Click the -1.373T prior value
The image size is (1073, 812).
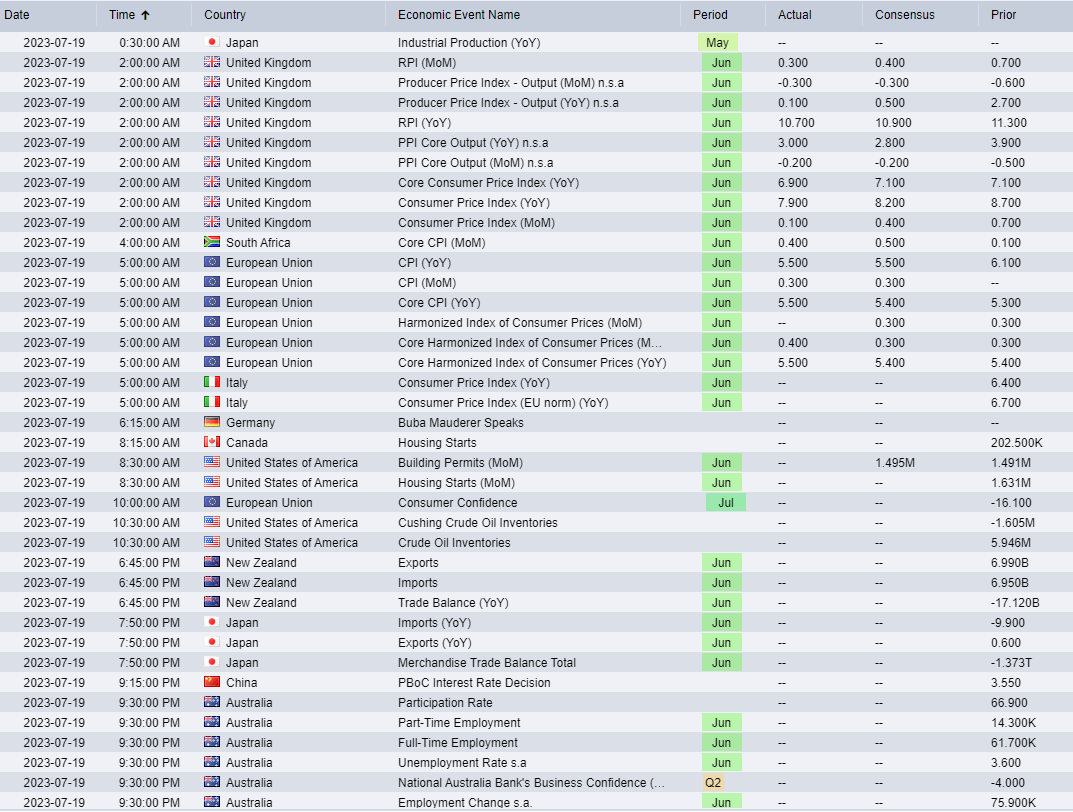point(1011,663)
